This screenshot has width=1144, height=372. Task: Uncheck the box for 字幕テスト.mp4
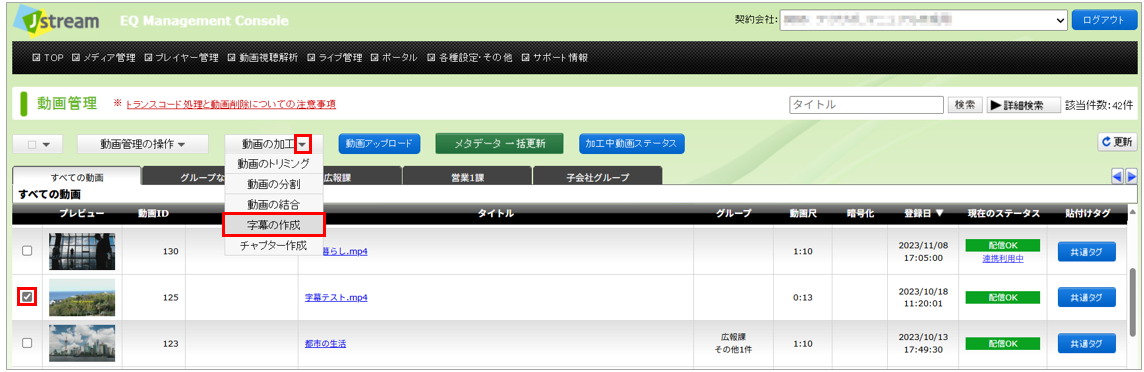point(27,297)
